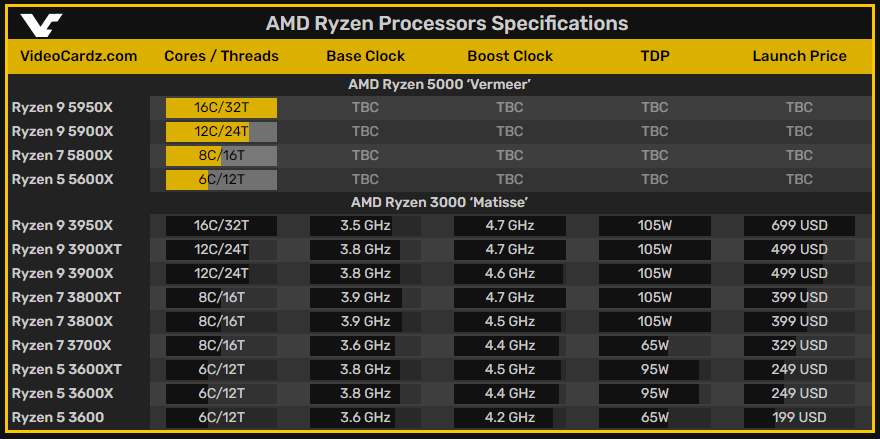
Task: Click the AMD Ryzen Processors Specifications title
Action: [x=447, y=24]
